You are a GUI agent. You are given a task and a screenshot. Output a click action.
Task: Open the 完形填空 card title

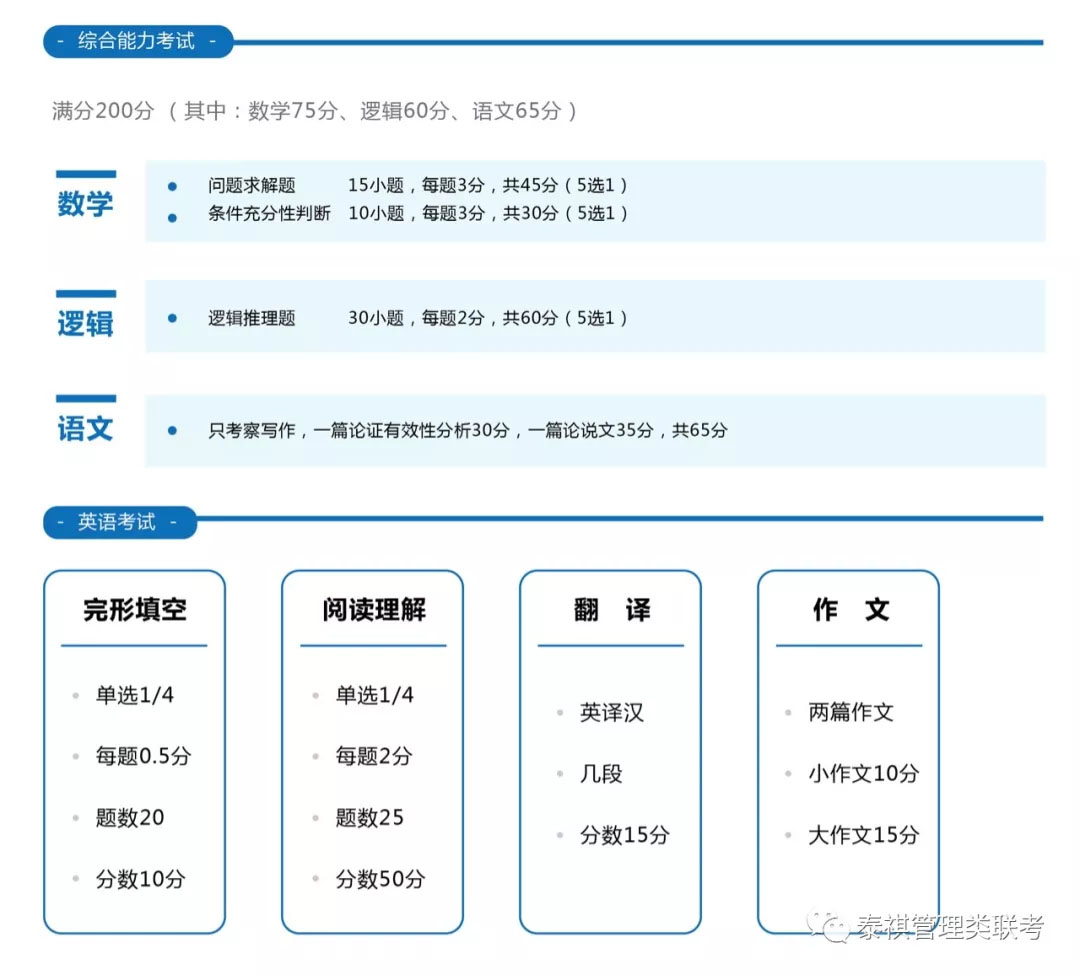click(x=134, y=610)
